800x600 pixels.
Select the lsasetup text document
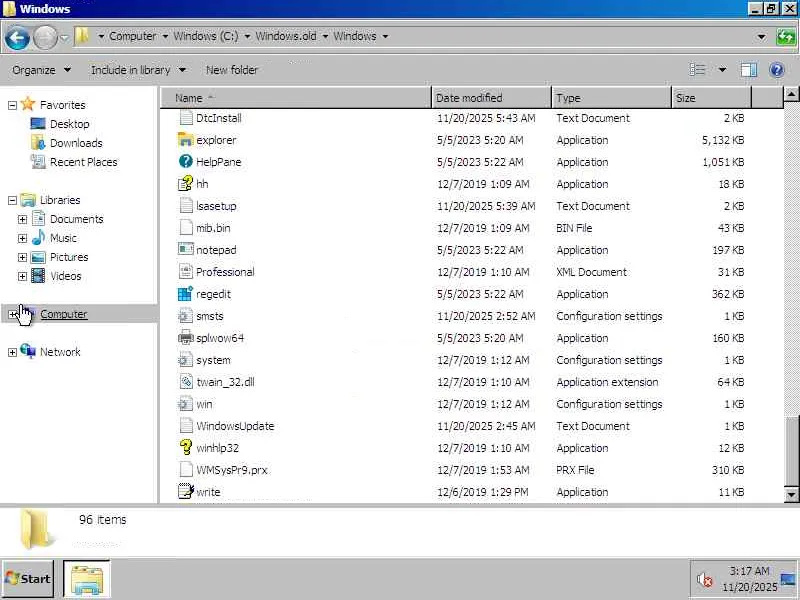(216, 206)
